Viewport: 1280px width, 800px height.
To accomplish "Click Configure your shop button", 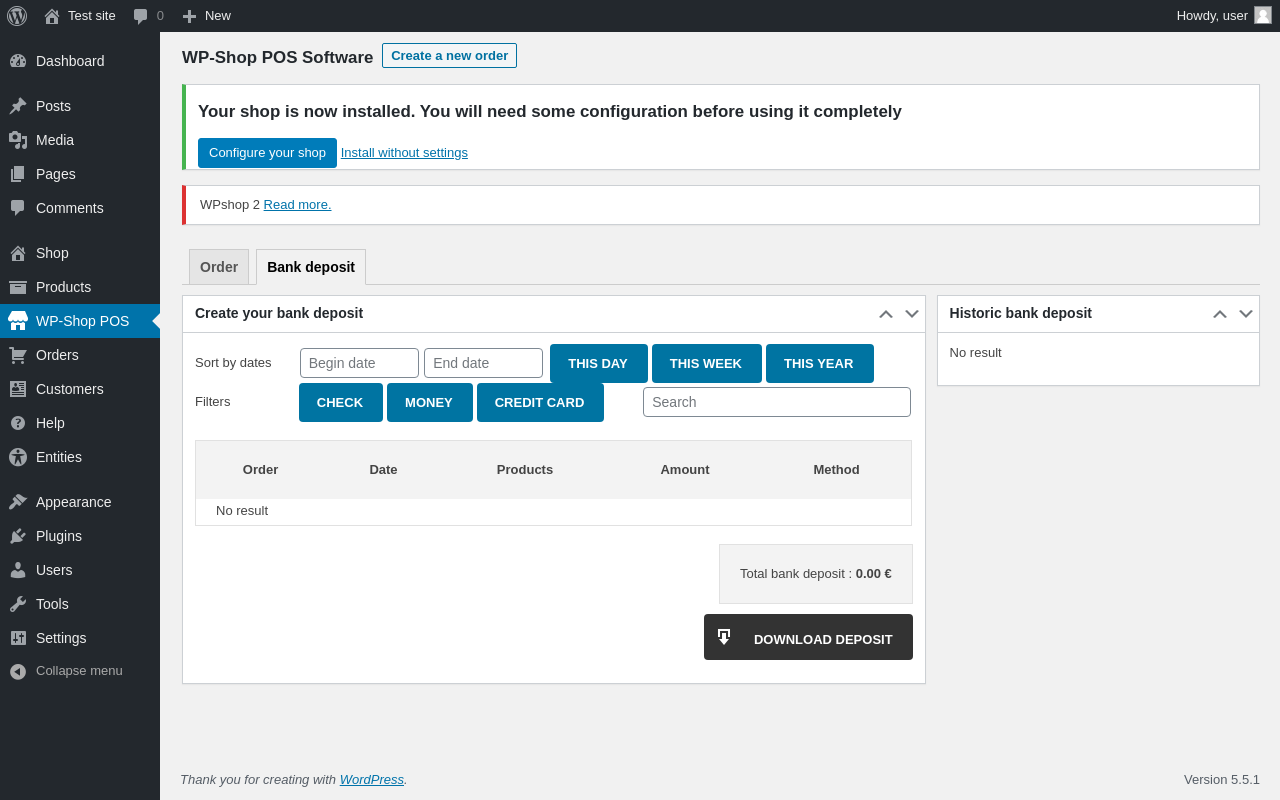I will click(267, 153).
